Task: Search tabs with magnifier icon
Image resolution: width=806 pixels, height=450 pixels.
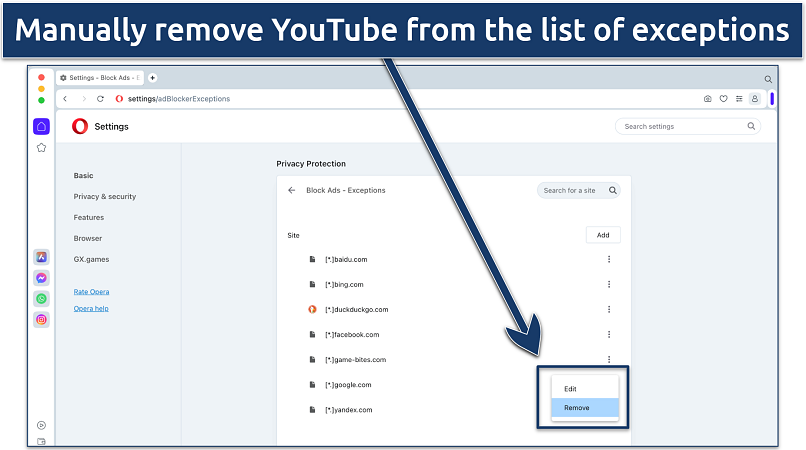Action: point(768,79)
